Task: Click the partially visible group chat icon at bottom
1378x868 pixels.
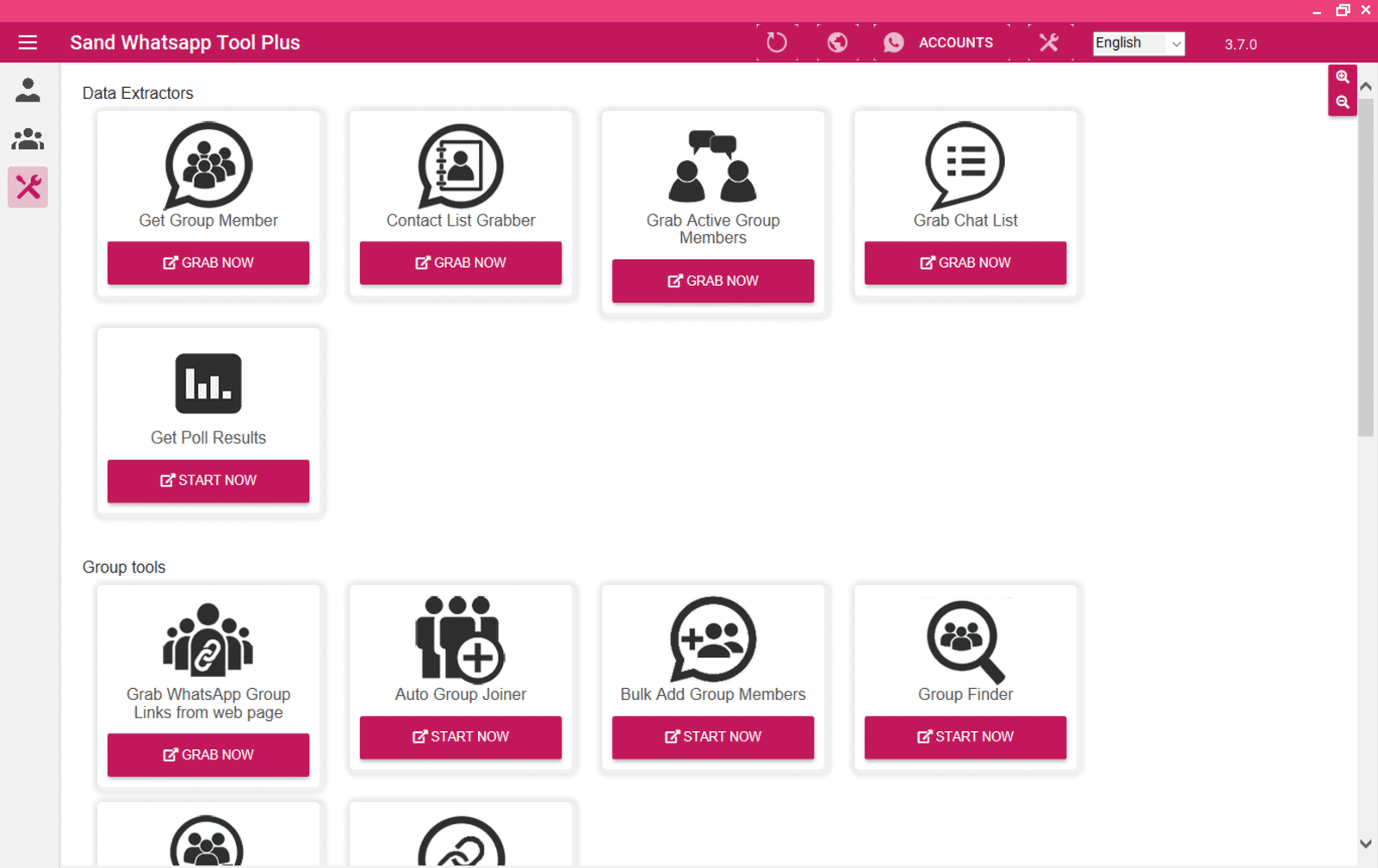Action: click(x=207, y=840)
